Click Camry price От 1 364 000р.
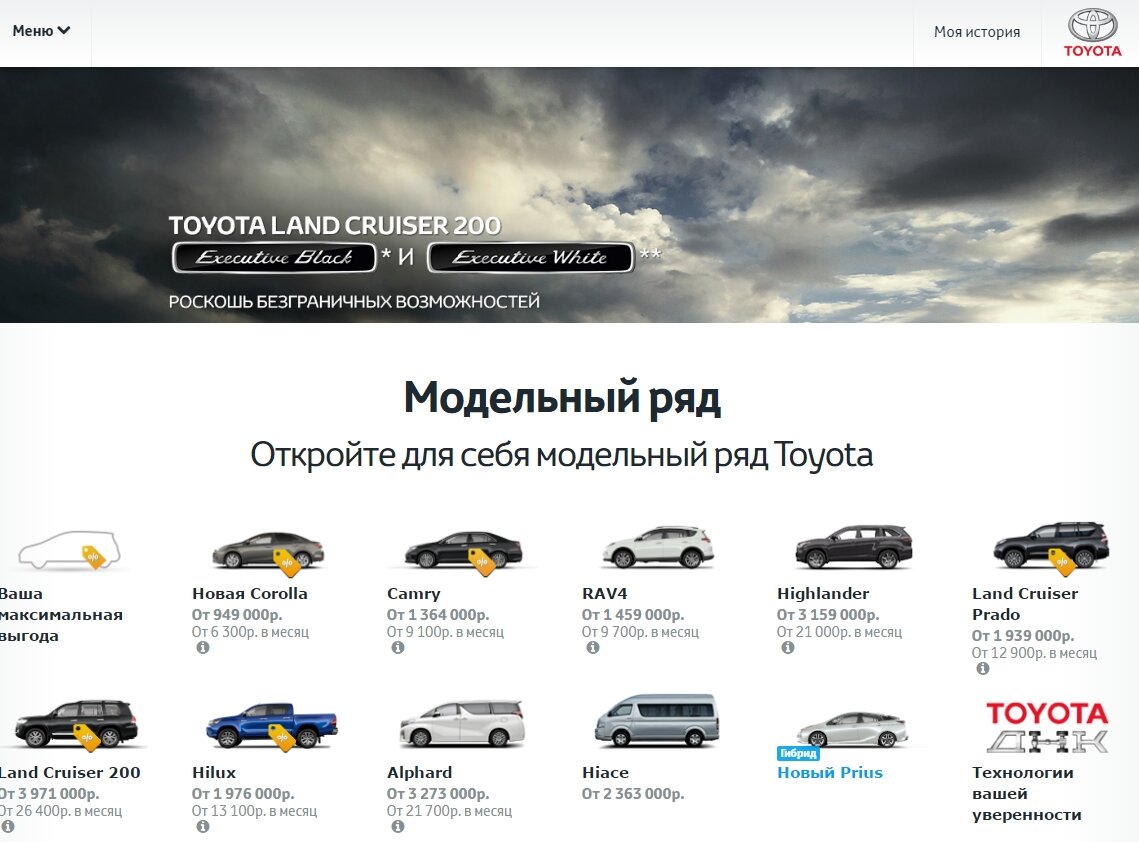This screenshot has width=1139, height=842. click(x=438, y=615)
